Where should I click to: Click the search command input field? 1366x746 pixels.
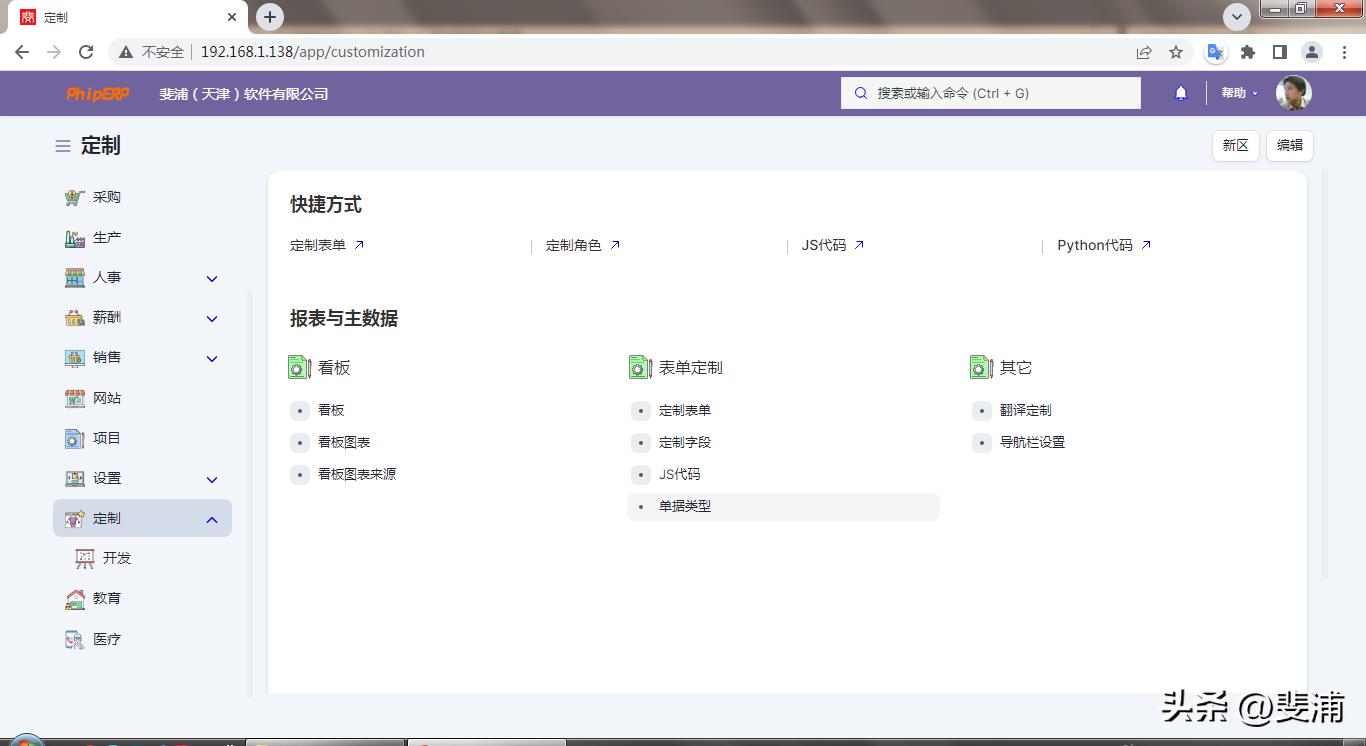click(990, 92)
